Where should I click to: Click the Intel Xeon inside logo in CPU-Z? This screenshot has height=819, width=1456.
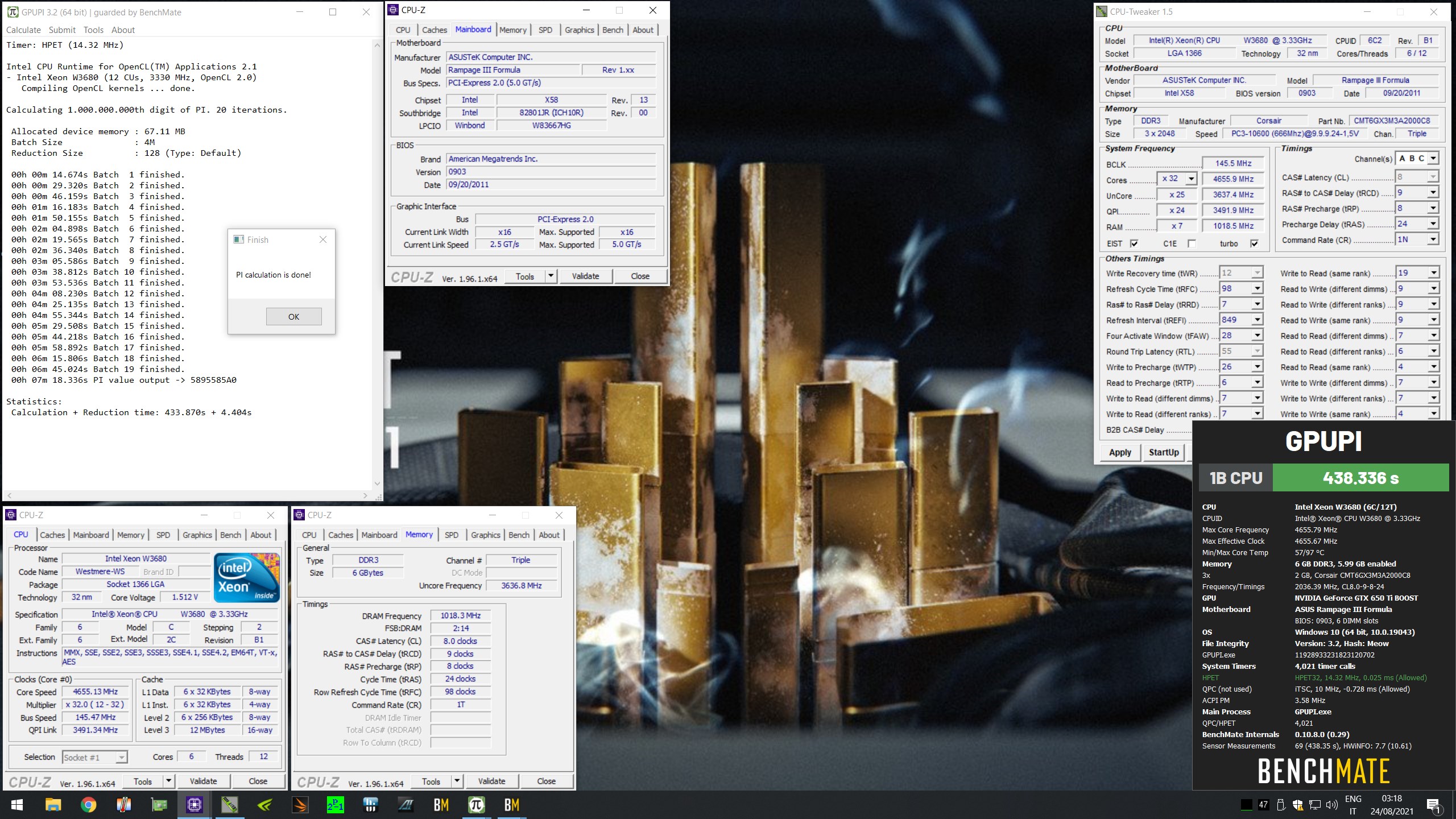247,578
